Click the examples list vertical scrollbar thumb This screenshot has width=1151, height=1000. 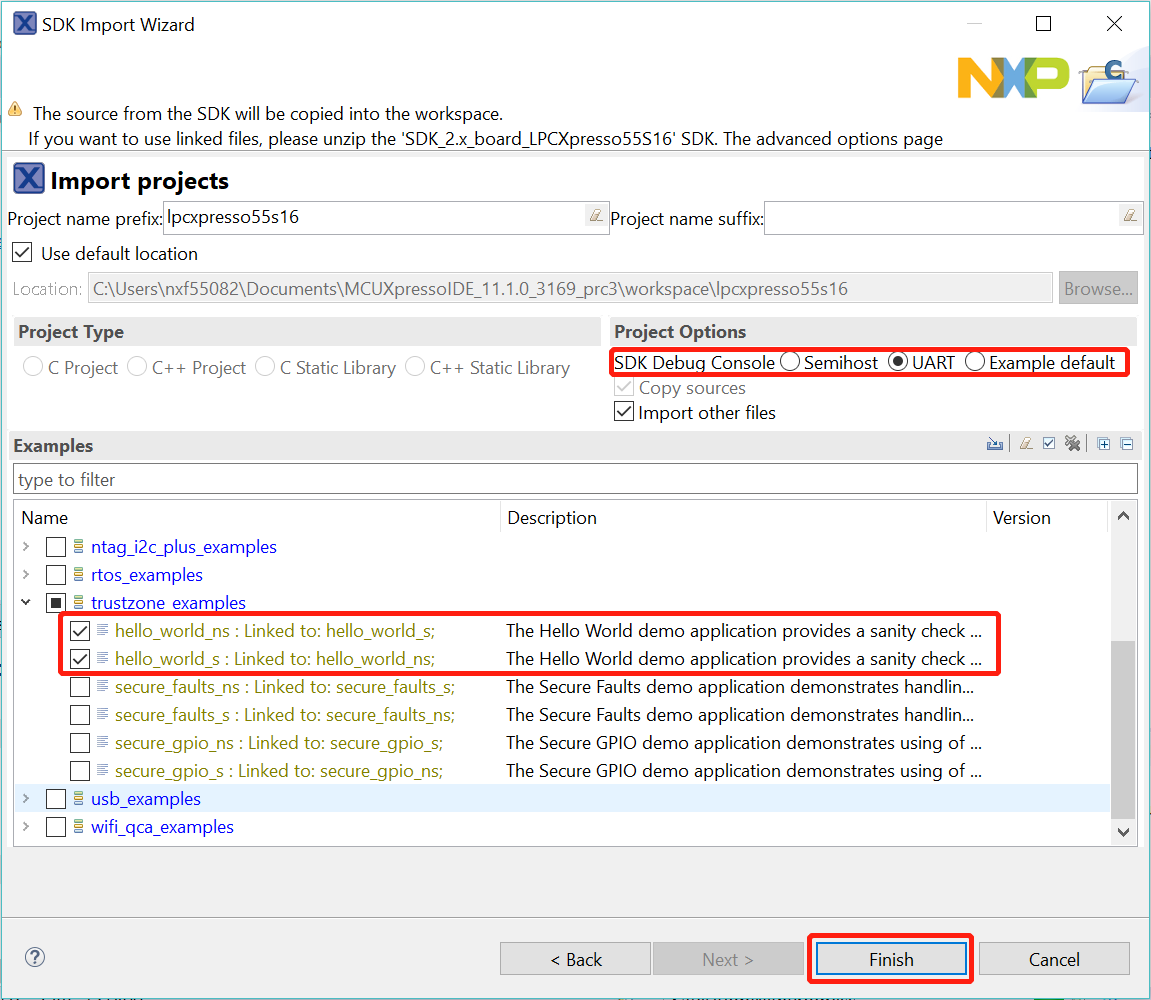pyautogui.click(x=1123, y=728)
